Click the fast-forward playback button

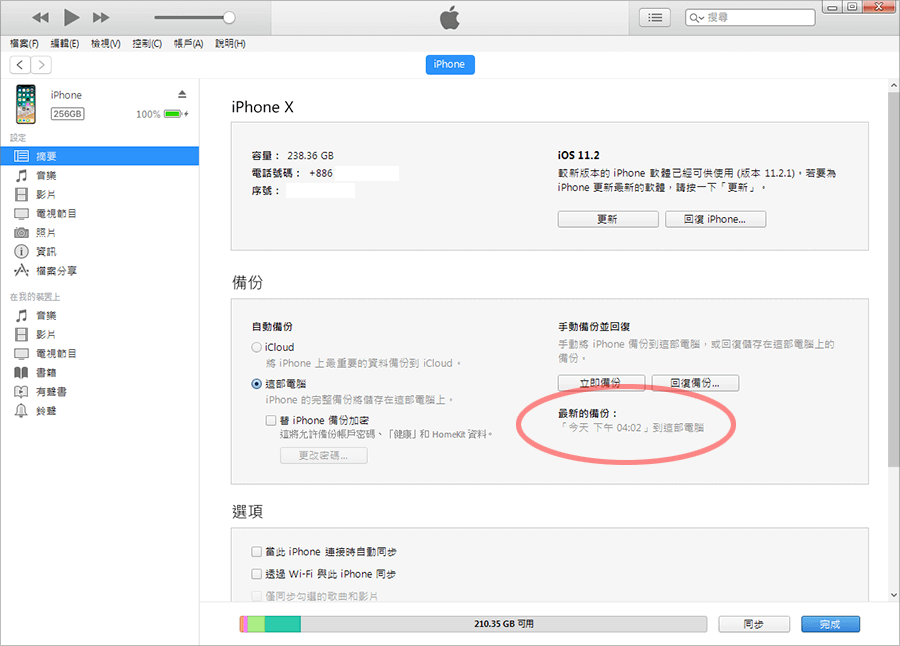tap(101, 18)
